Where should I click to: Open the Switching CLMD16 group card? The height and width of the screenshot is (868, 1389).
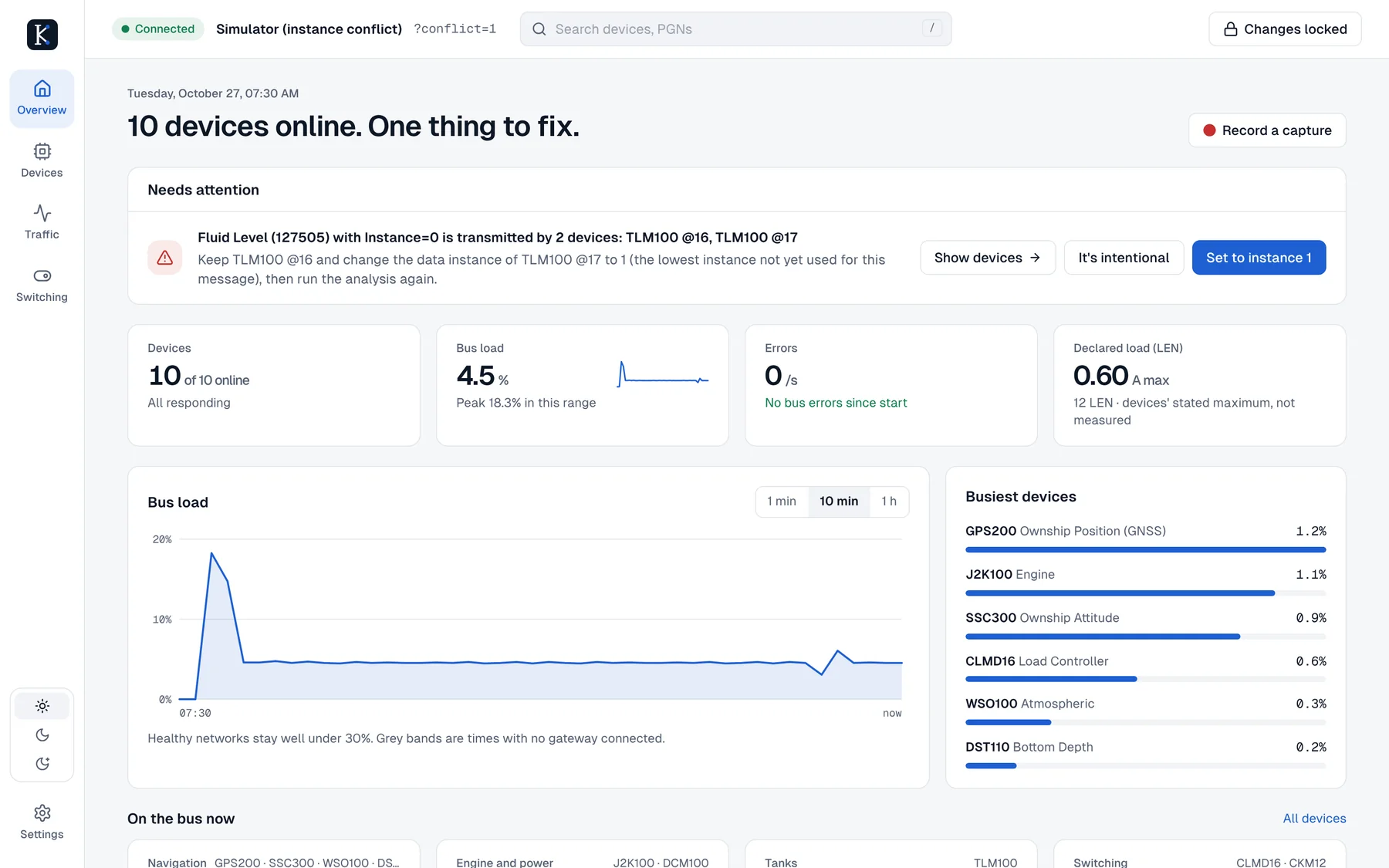click(1199, 854)
